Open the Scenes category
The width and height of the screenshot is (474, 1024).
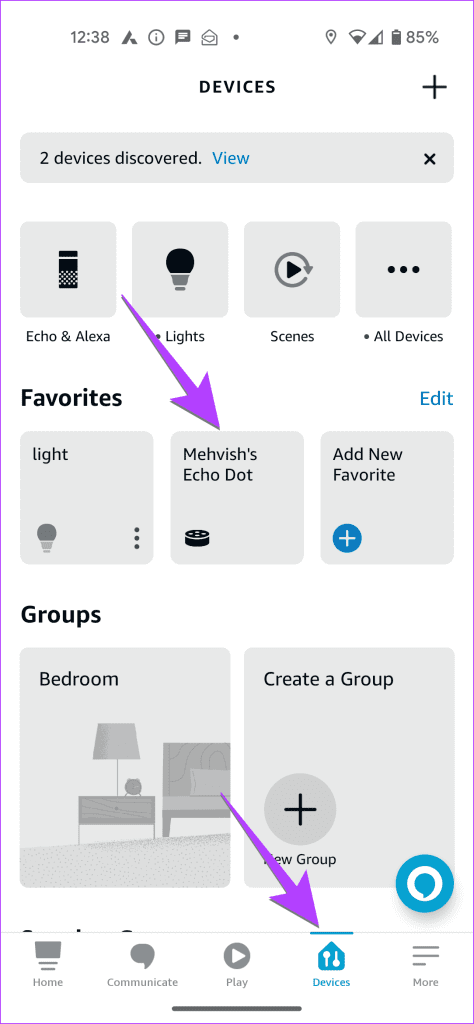point(292,269)
